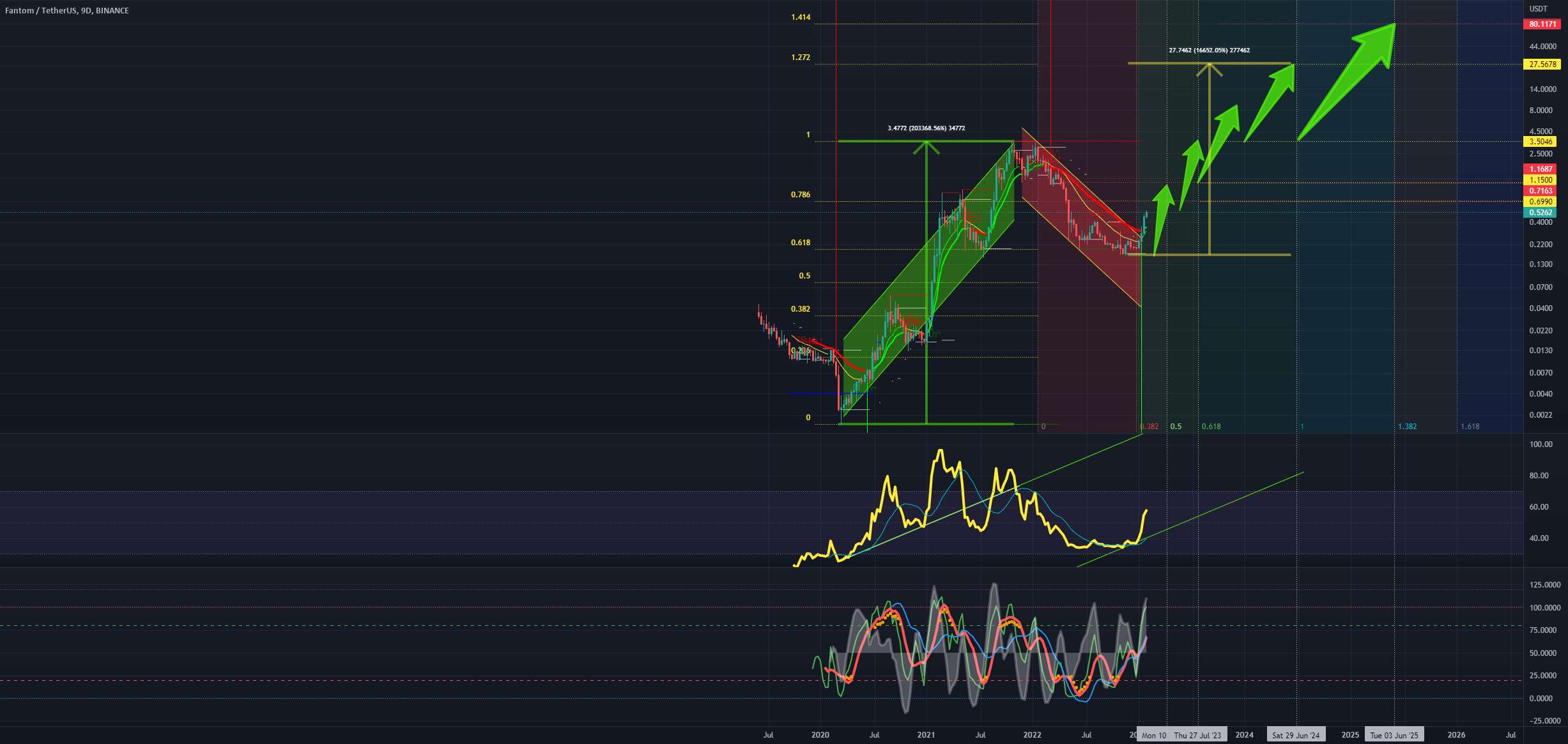Click the 2024 label on the time axis
Image resolution: width=1568 pixels, height=744 pixels.
pos(1244,735)
